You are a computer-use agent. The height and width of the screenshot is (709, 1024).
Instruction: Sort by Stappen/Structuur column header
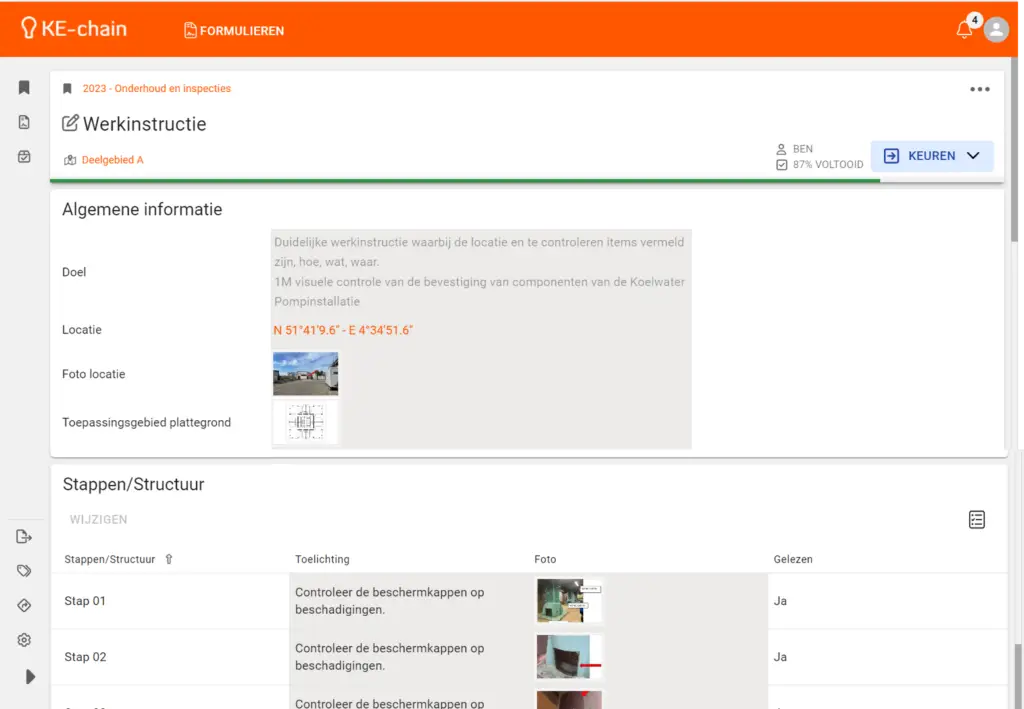tap(110, 559)
